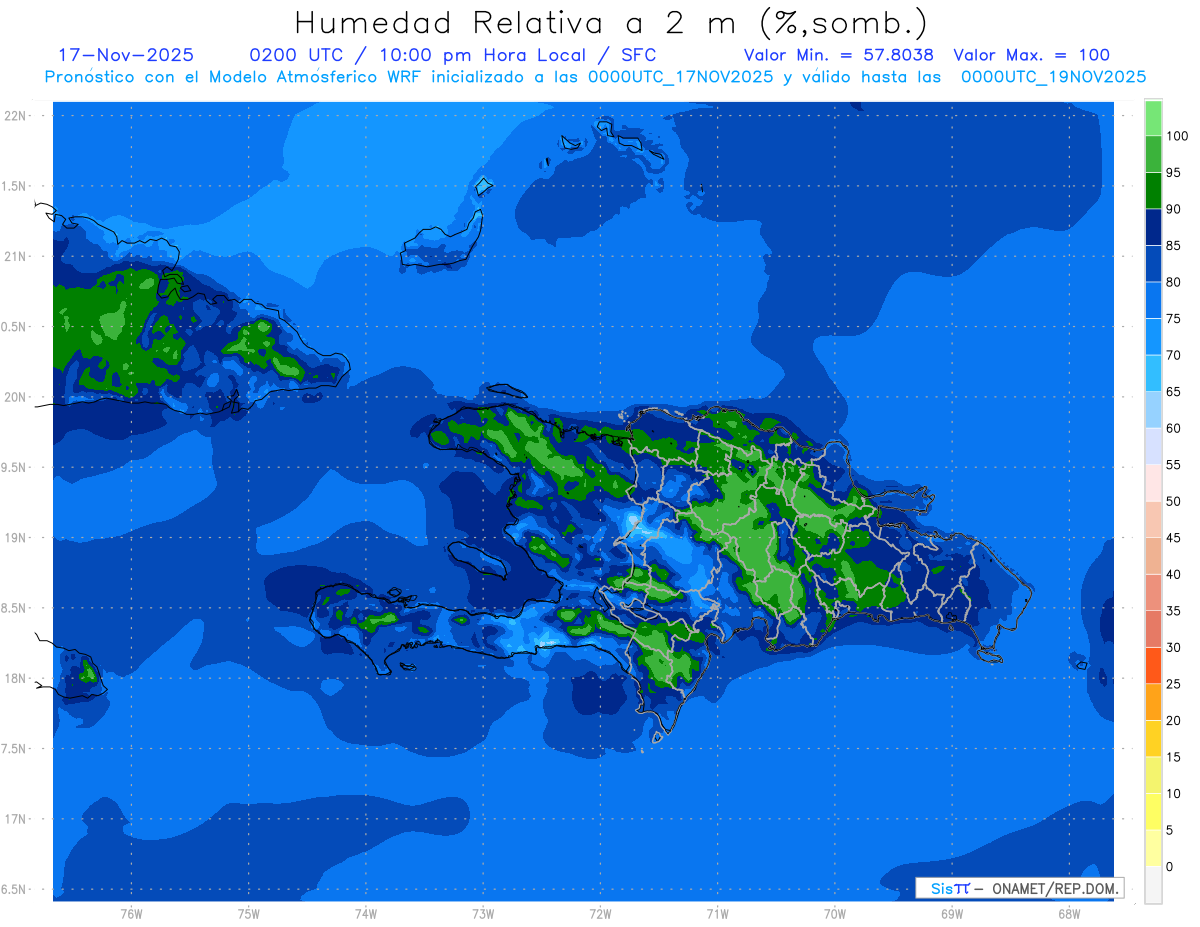Select the date '17-Nov-2025' in the header
The height and width of the screenshot is (927, 1200).
click(126, 55)
